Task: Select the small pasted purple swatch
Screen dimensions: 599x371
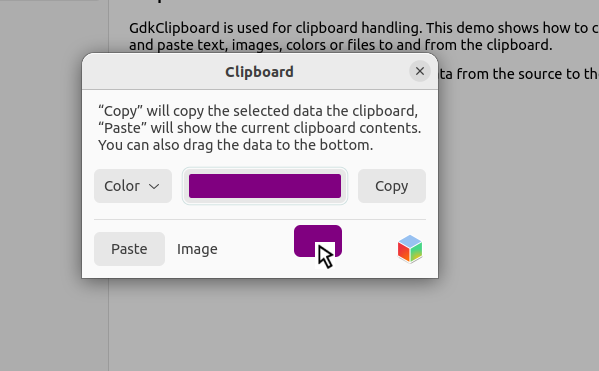Action: point(317,241)
